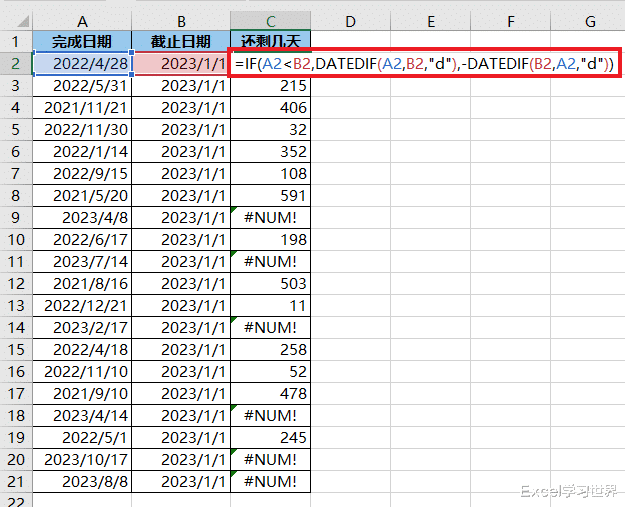Select cell with date 2022/11/30
The height and width of the screenshot is (507, 625).
(82, 130)
